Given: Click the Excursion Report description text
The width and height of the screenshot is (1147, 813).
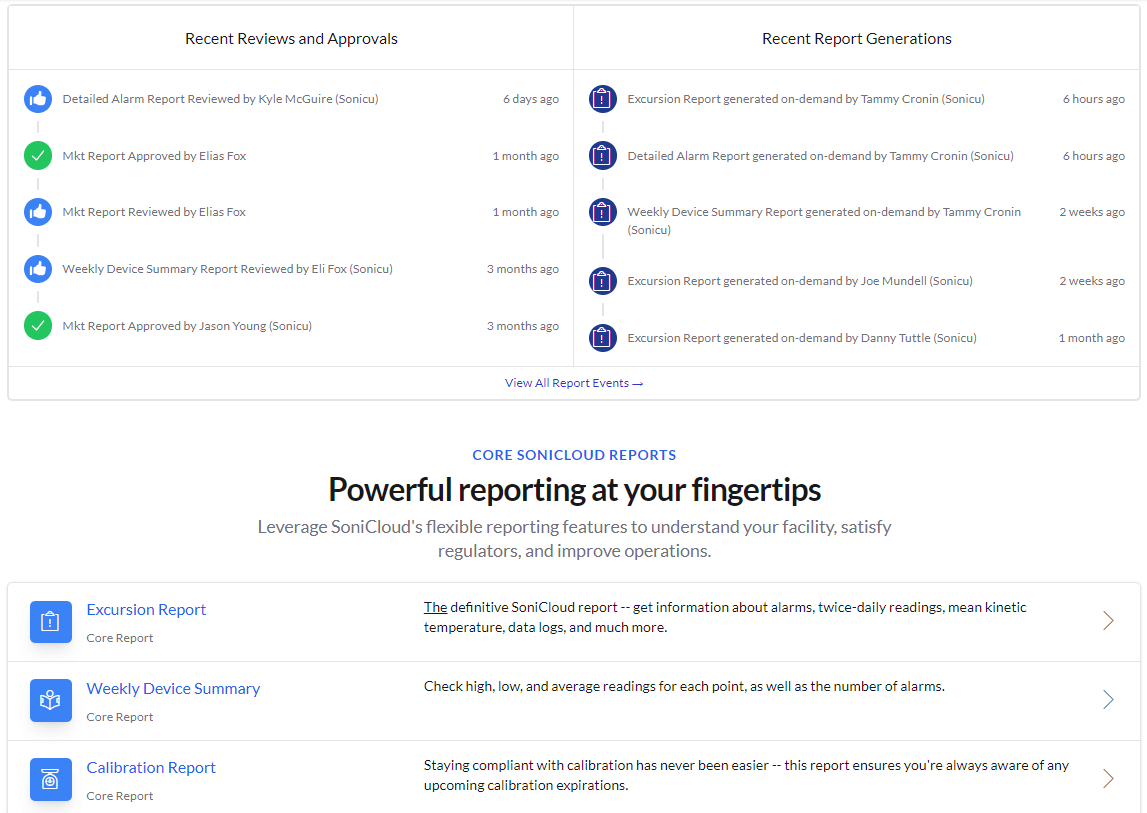Looking at the screenshot, I should click(725, 617).
